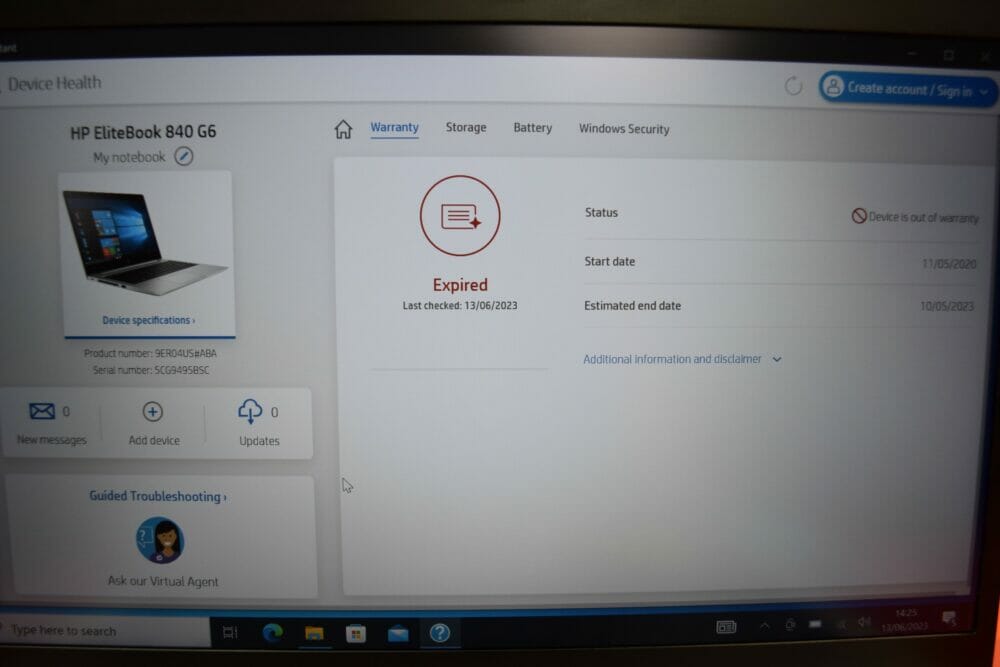Select the Product number text

click(151, 353)
